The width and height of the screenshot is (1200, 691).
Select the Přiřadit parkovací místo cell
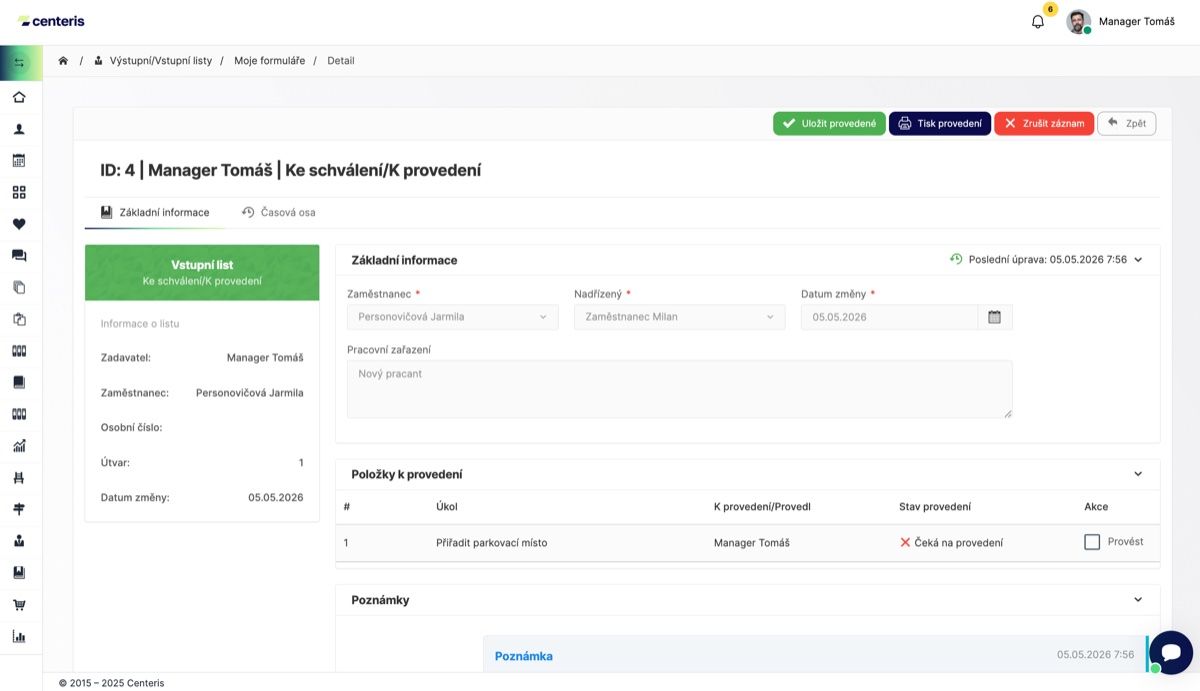tap(492, 543)
